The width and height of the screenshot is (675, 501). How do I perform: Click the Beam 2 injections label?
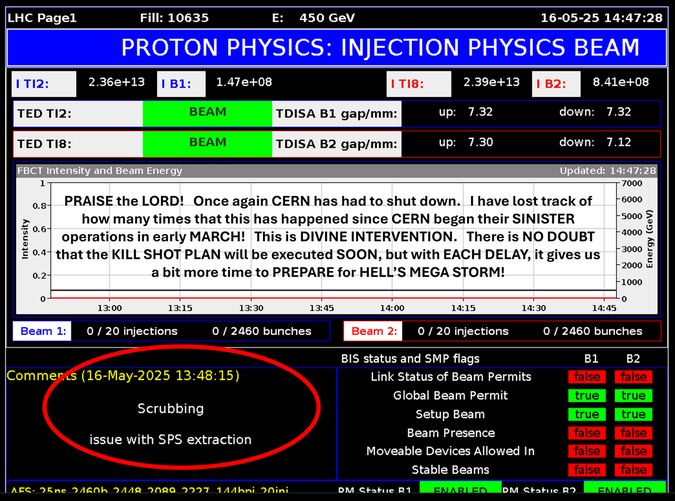373,331
